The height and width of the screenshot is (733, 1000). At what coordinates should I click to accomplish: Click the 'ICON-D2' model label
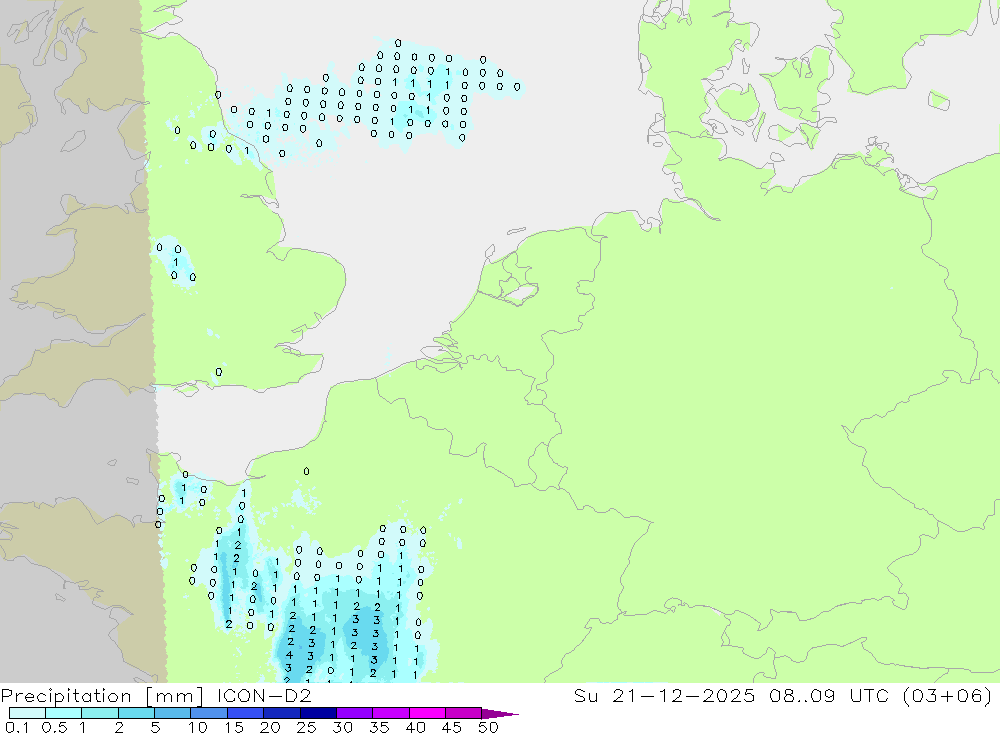(264, 695)
